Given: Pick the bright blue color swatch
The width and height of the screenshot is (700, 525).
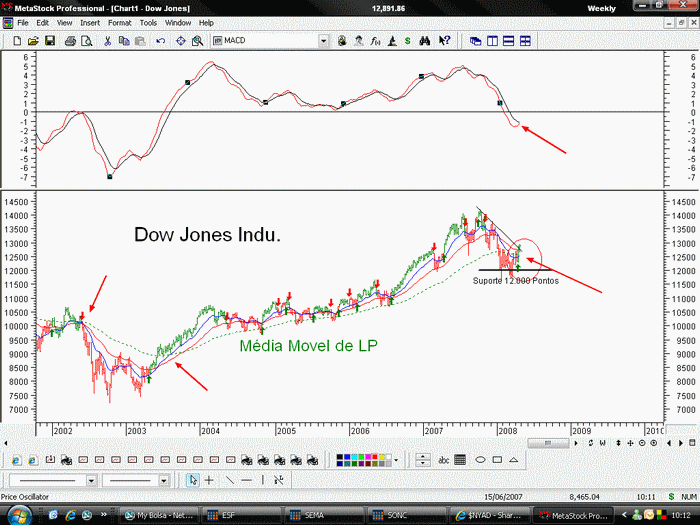Looking at the screenshot, I should point(347,457).
